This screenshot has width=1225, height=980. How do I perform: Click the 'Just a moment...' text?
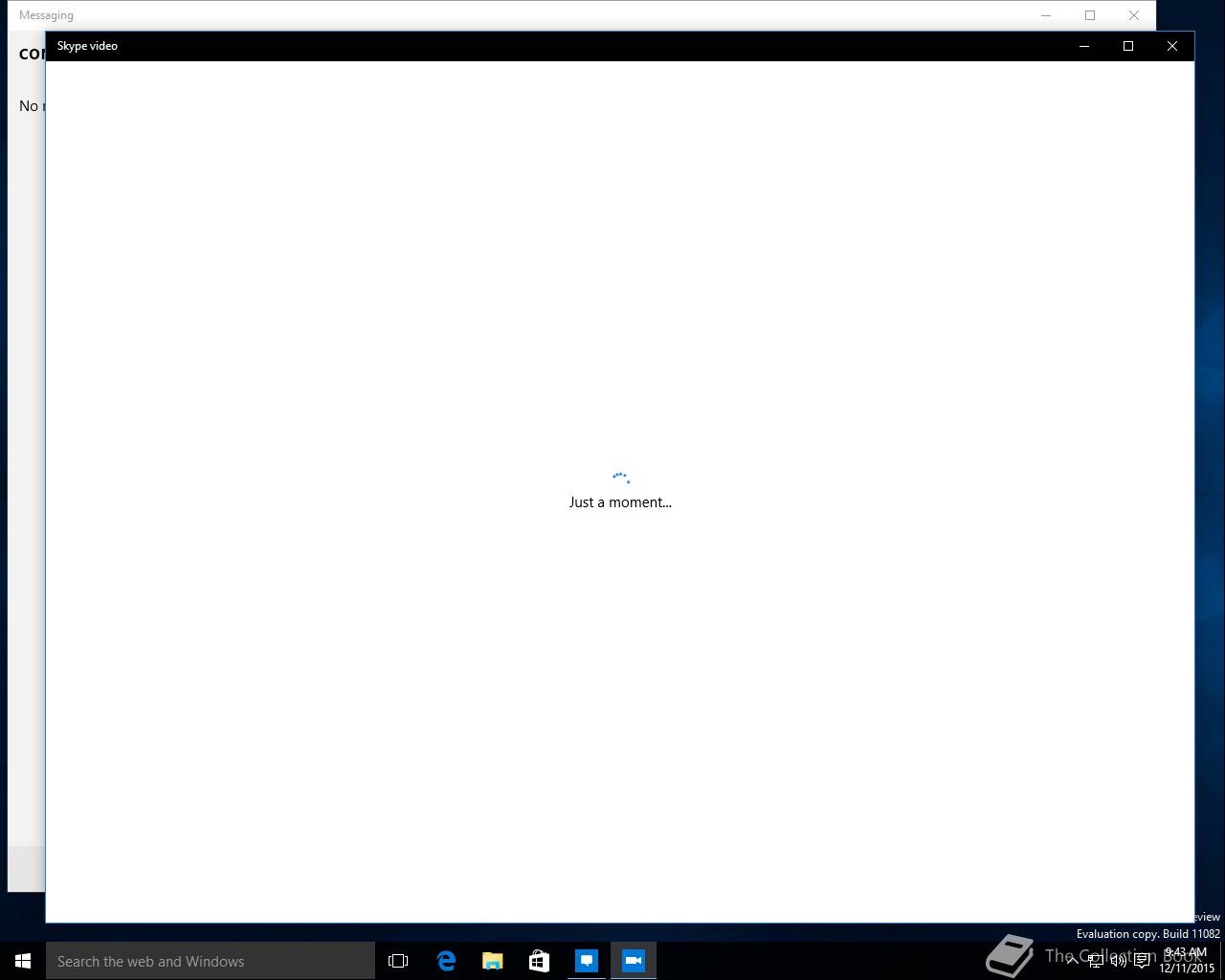(620, 501)
